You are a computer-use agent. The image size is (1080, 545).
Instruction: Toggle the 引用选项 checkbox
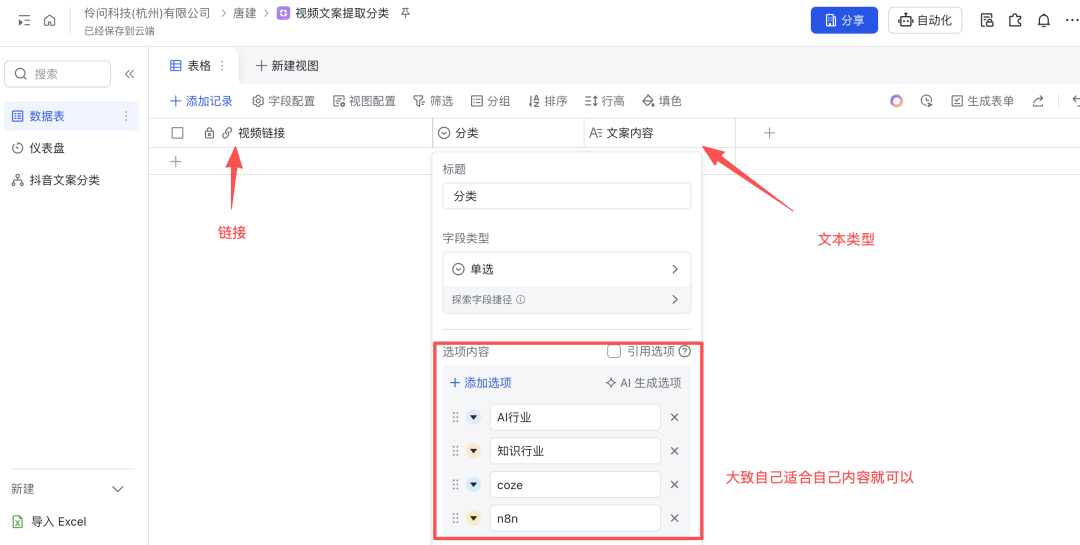click(614, 352)
